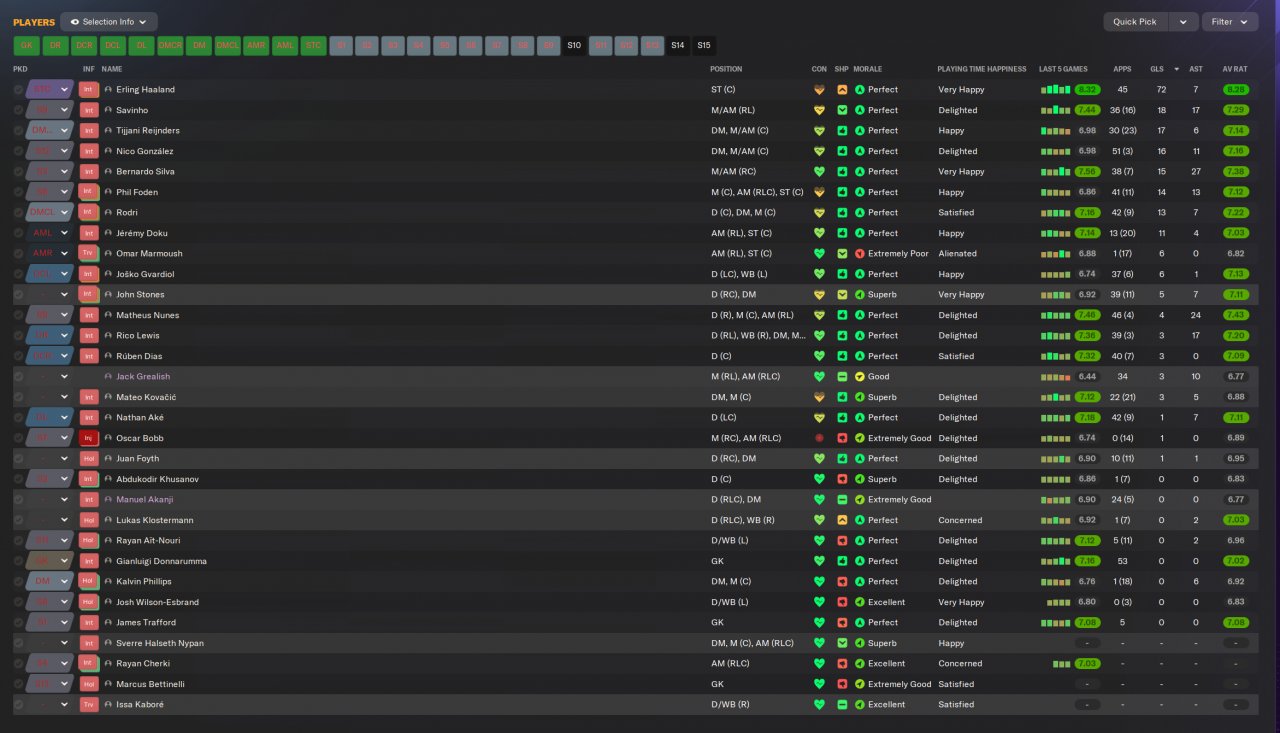The image size is (1280, 733).
Task: Open the Selection Info dropdown
Action: tap(109, 22)
